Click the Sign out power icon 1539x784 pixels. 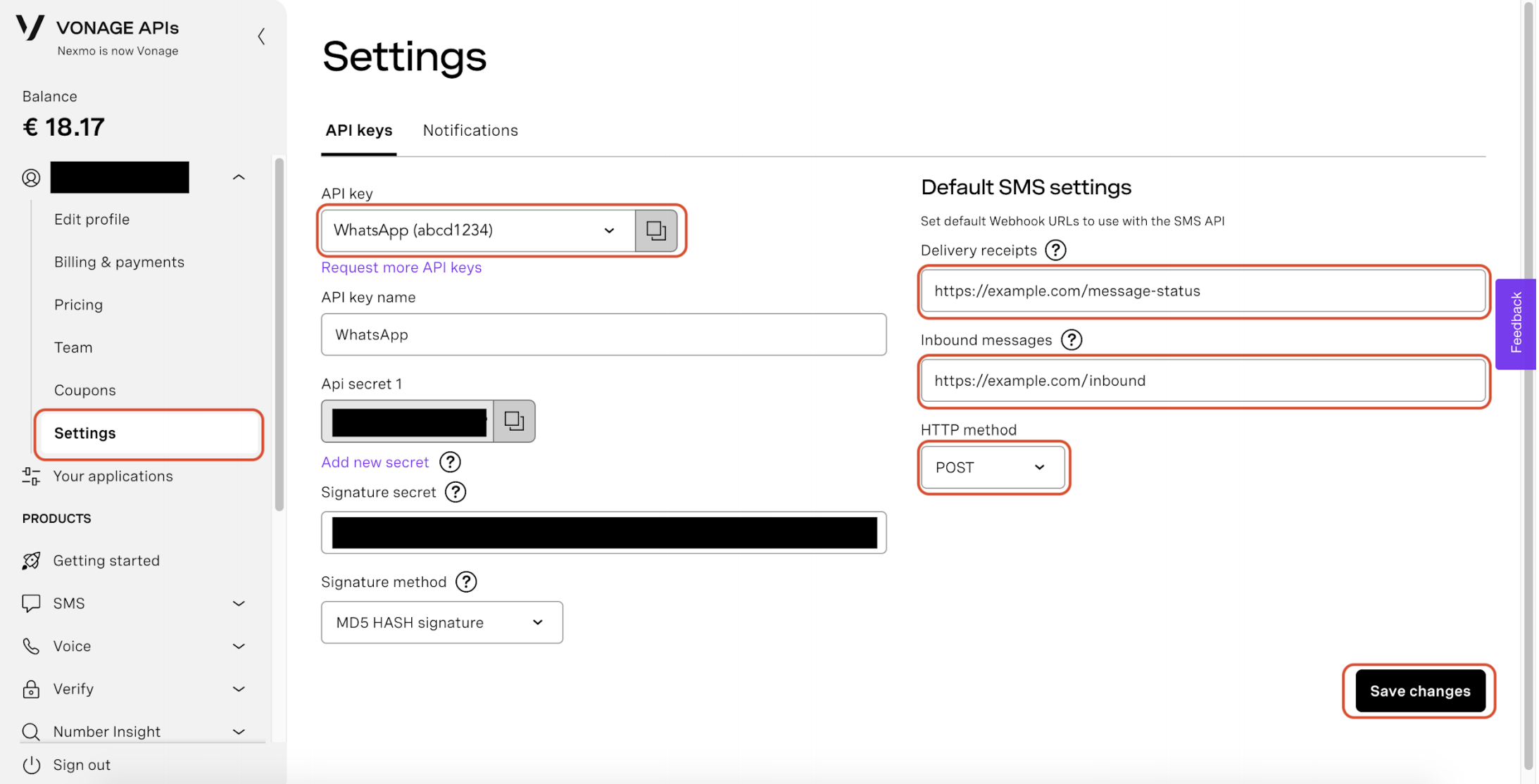(x=31, y=765)
